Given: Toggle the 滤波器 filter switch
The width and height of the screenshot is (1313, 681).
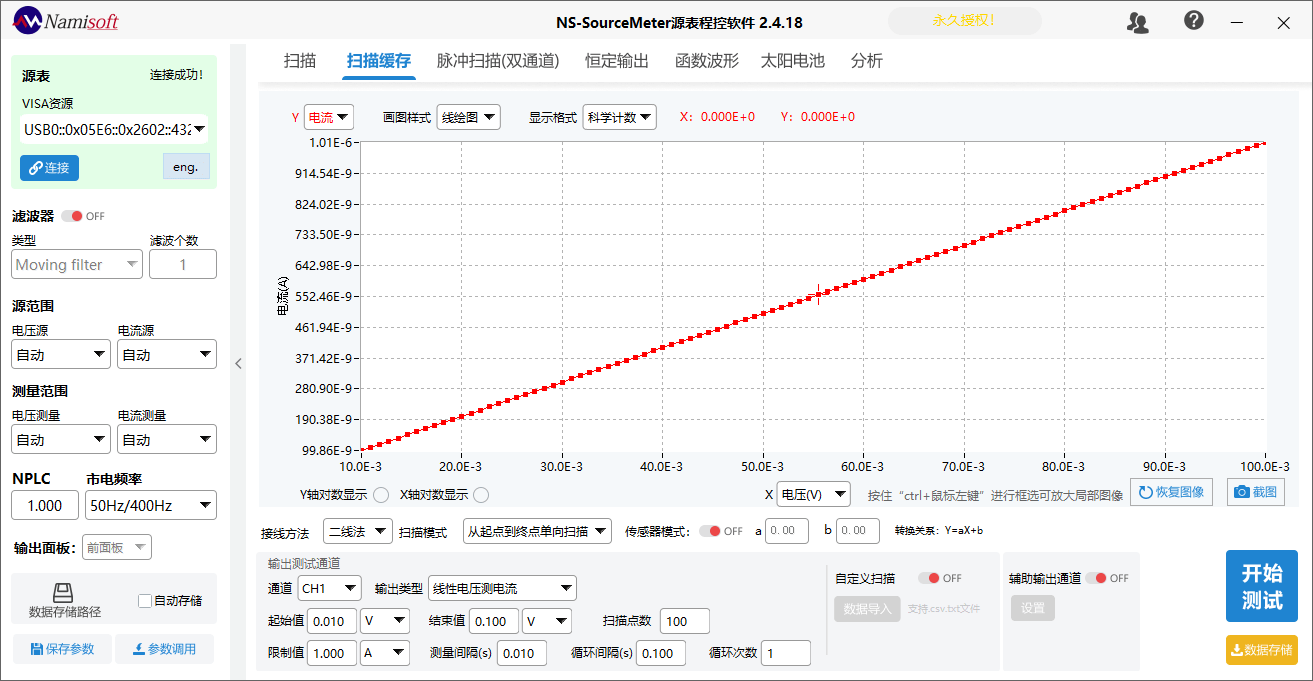Looking at the screenshot, I should coord(72,216).
